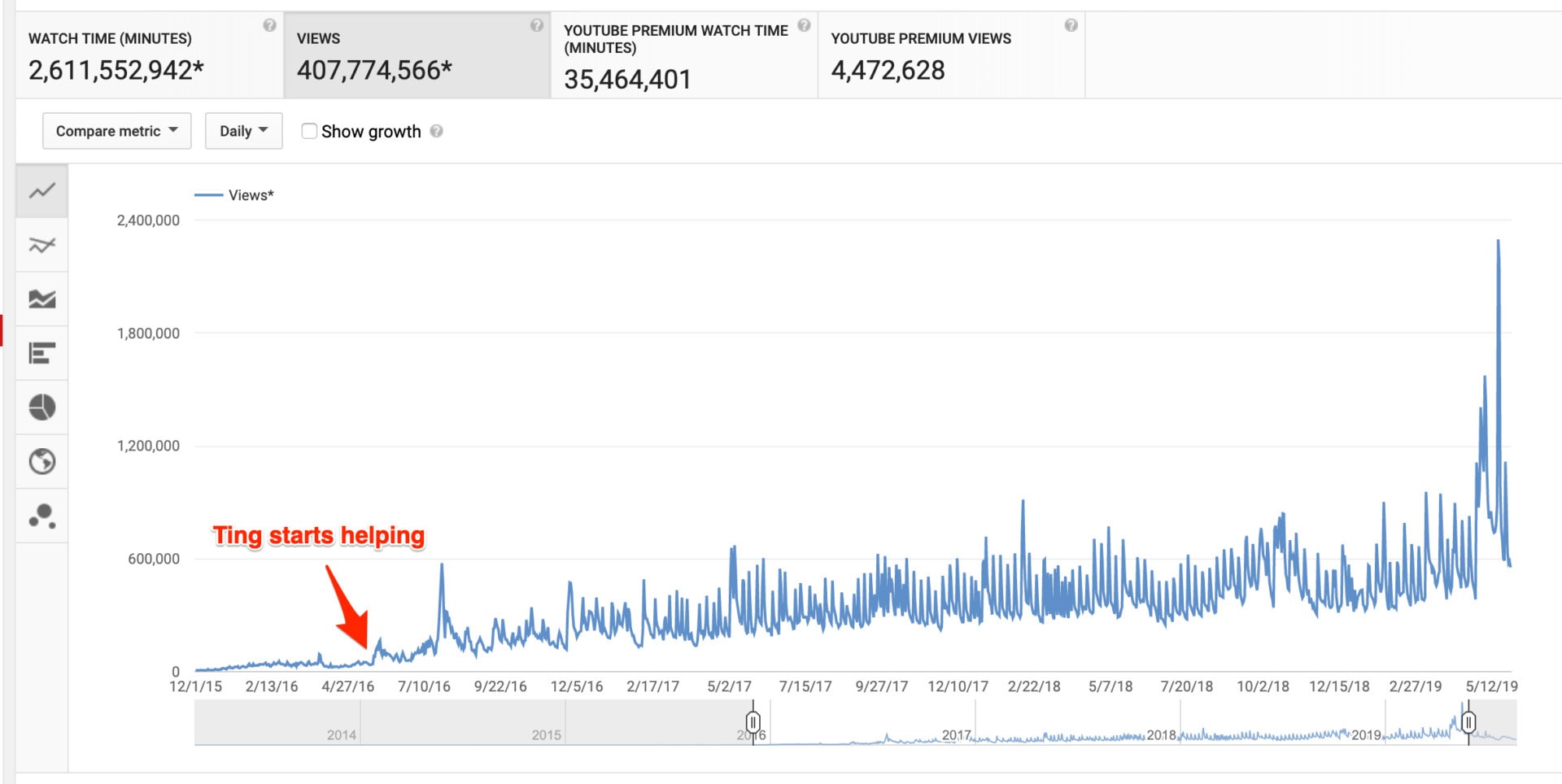Viewport: 1562px width, 784px height.
Task: Click the Views* legend entry
Action: [x=234, y=195]
